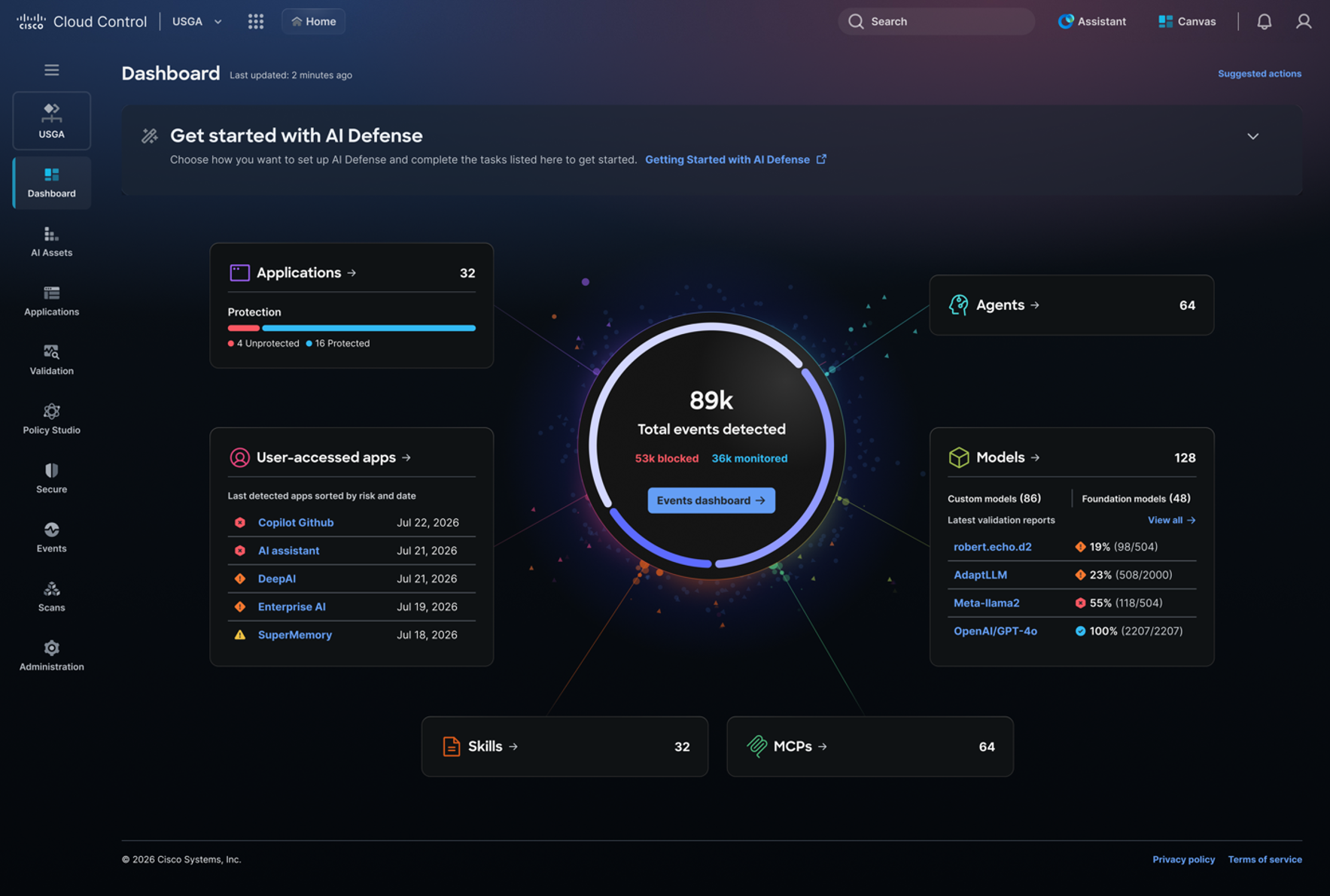Open the Applications card arrow
Screen dimensions: 1330x896
(x=352, y=272)
